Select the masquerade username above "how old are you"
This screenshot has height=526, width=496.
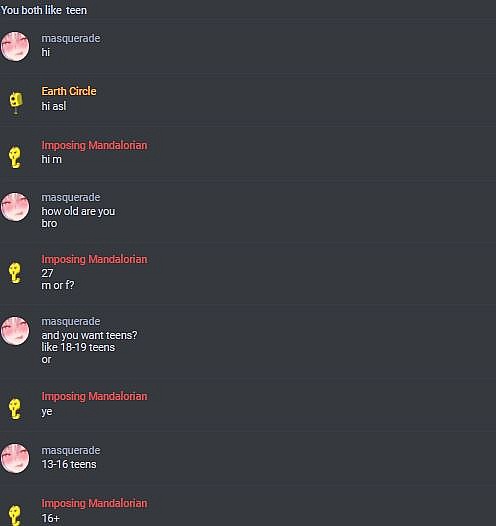[x=71, y=197]
